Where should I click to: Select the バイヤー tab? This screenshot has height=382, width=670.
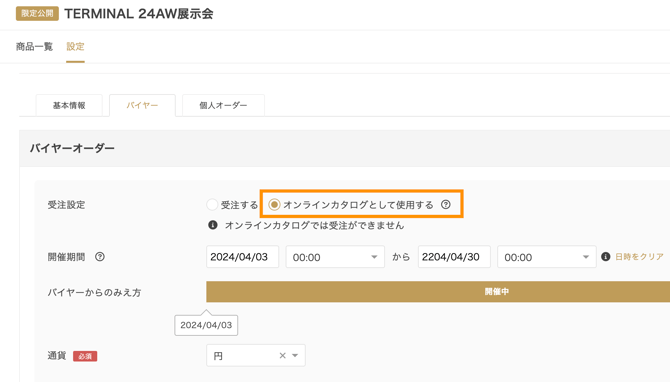click(x=142, y=105)
